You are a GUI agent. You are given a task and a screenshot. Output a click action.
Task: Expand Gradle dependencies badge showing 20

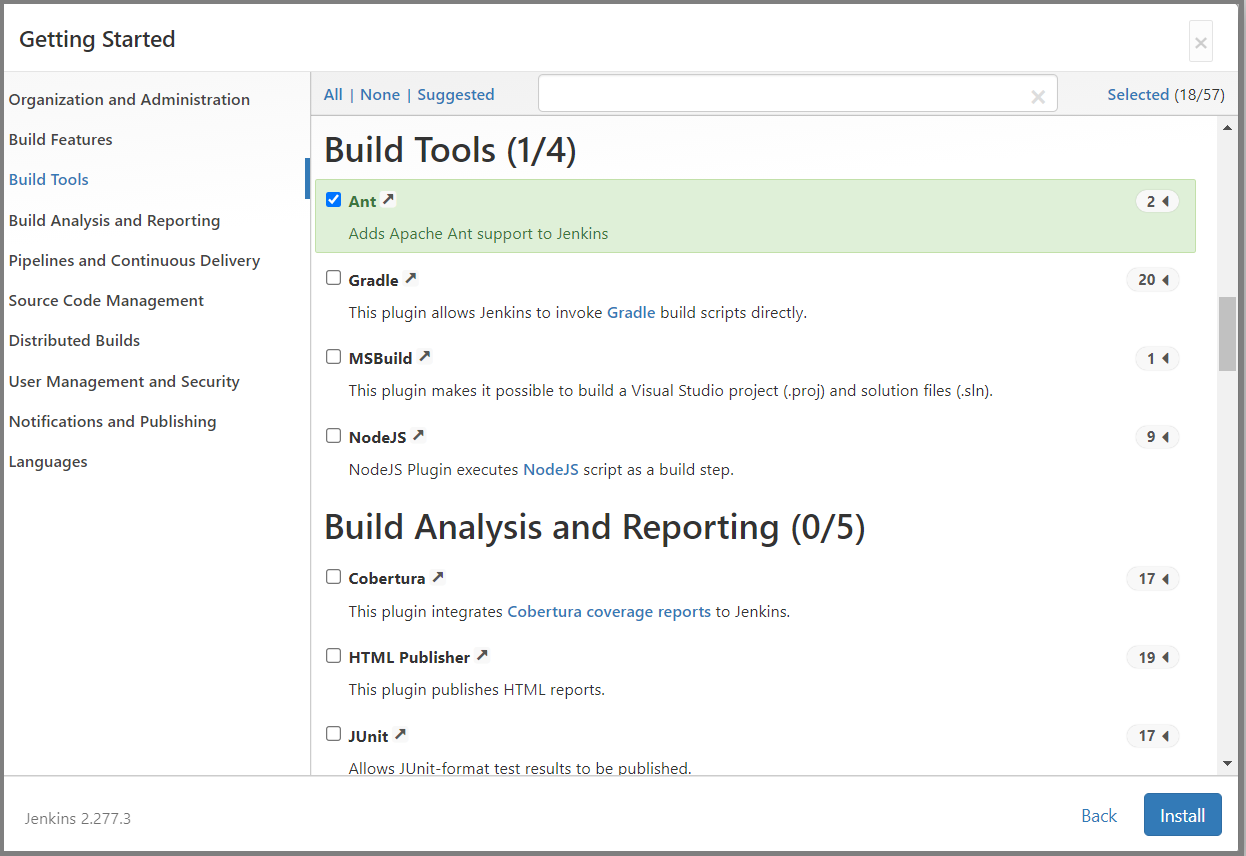tap(1153, 280)
